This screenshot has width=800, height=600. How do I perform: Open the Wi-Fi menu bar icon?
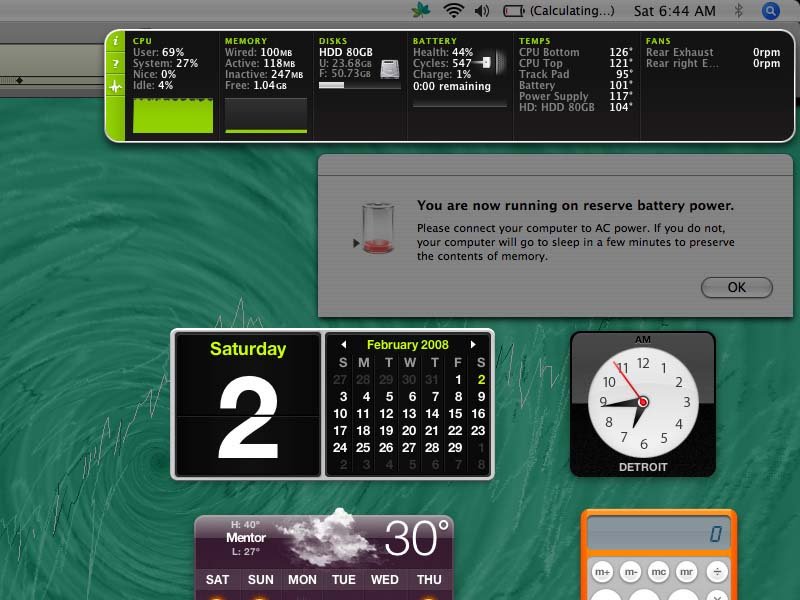(453, 11)
